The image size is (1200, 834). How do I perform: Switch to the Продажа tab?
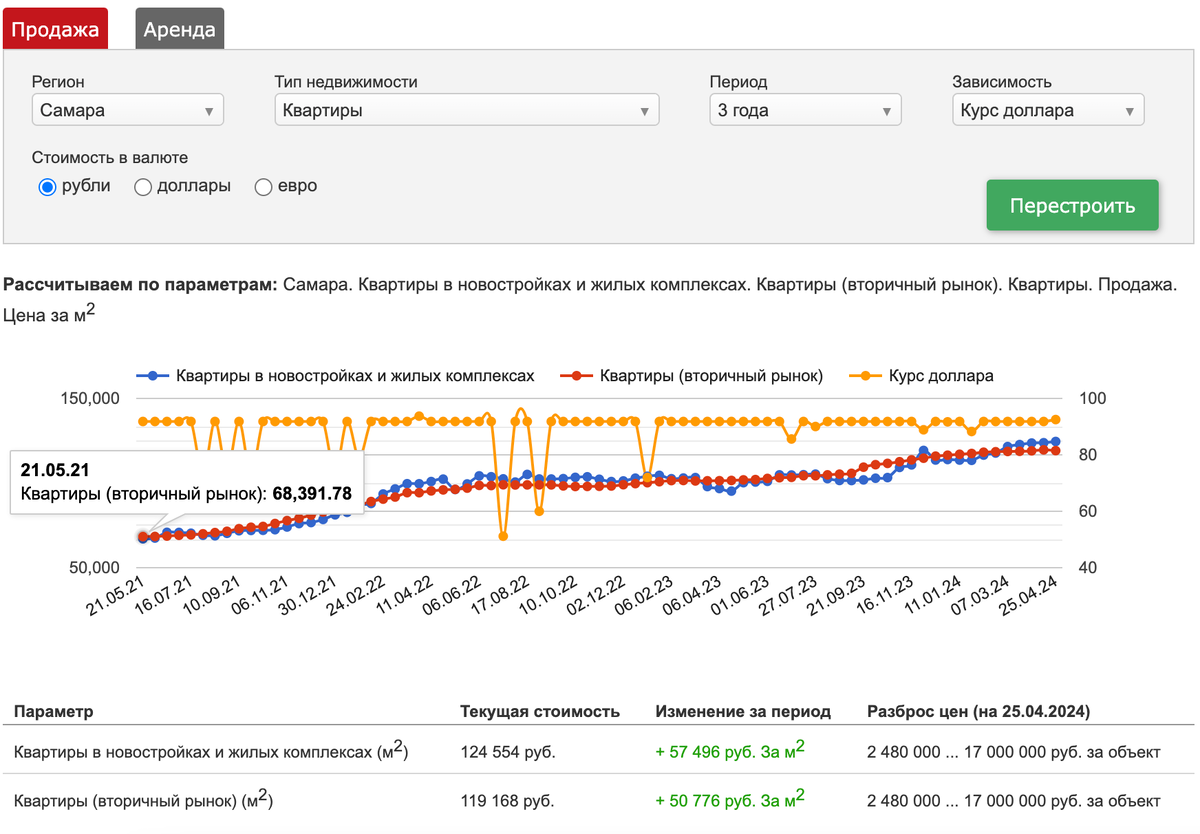[x=55, y=29]
